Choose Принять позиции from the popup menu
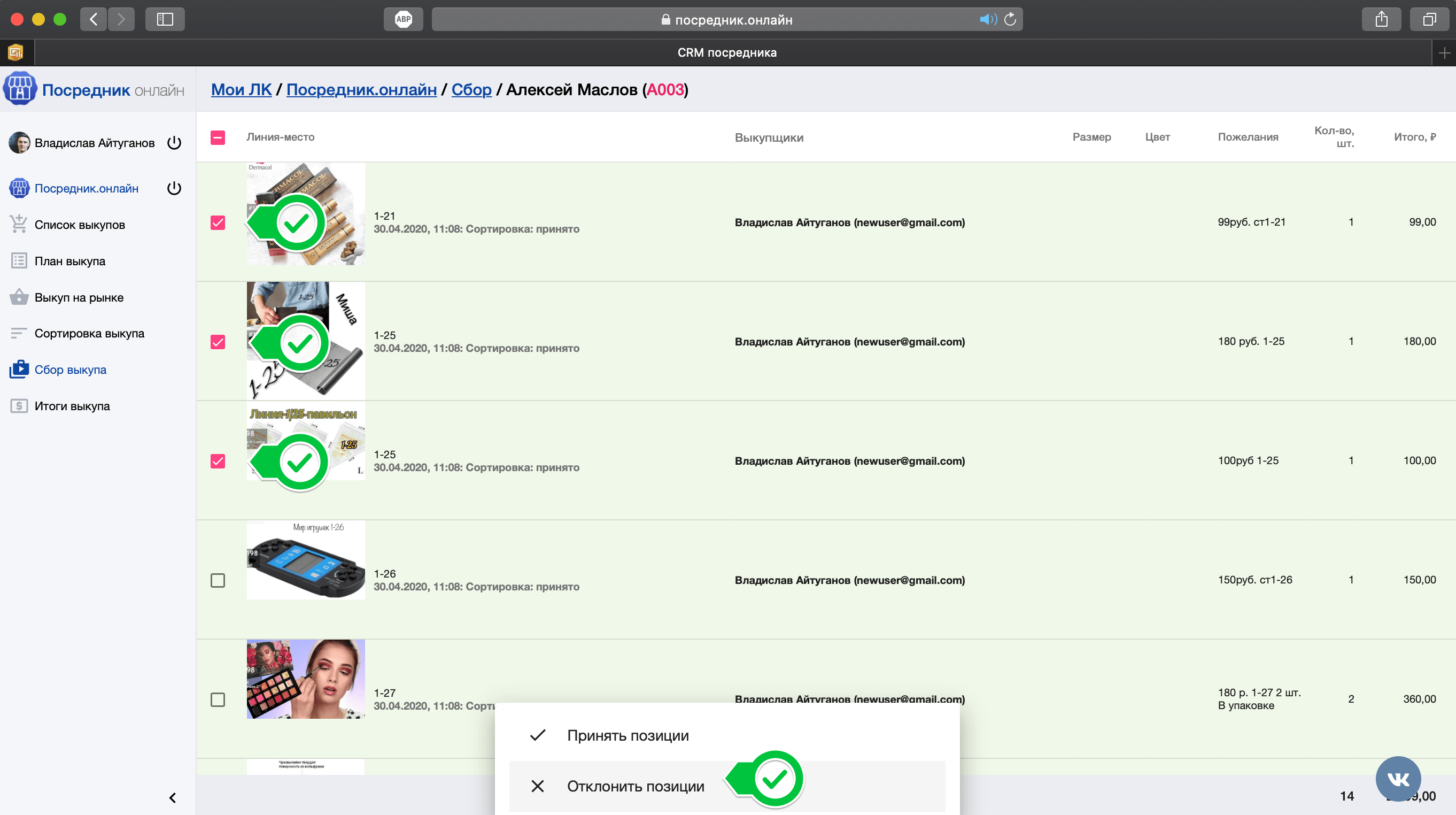Screen dimensions: 1456x815 (x=628, y=735)
